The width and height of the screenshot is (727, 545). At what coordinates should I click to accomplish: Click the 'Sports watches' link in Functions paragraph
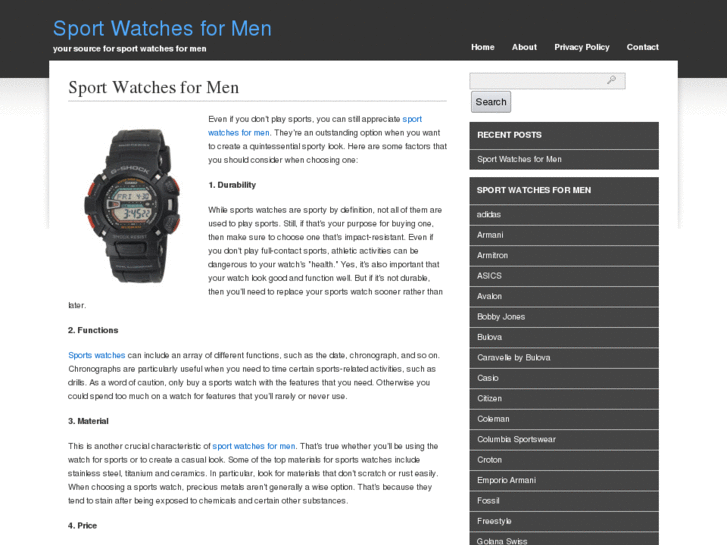[96, 355]
